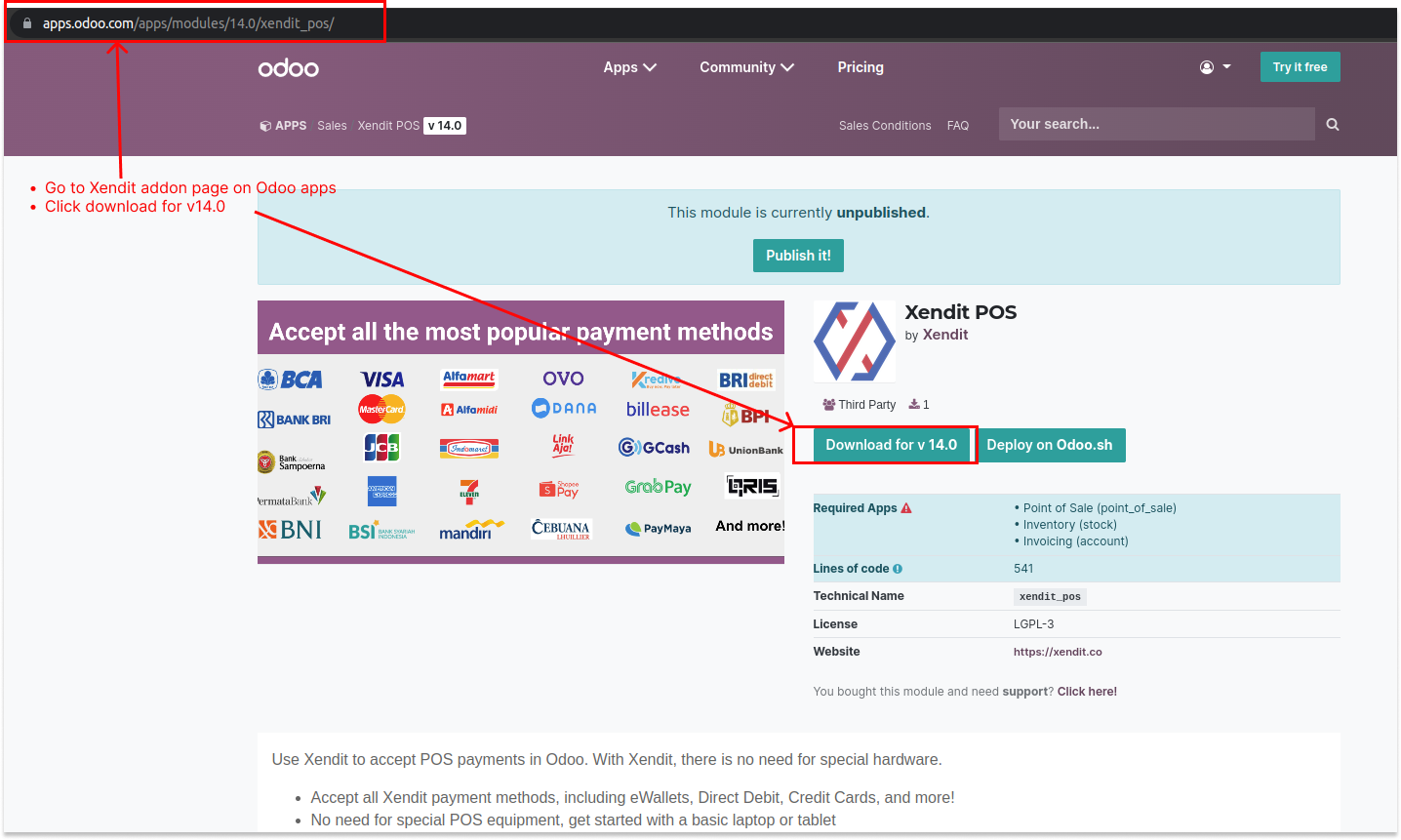Click the Mandiri logo
The image size is (1401, 840).
(471, 530)
